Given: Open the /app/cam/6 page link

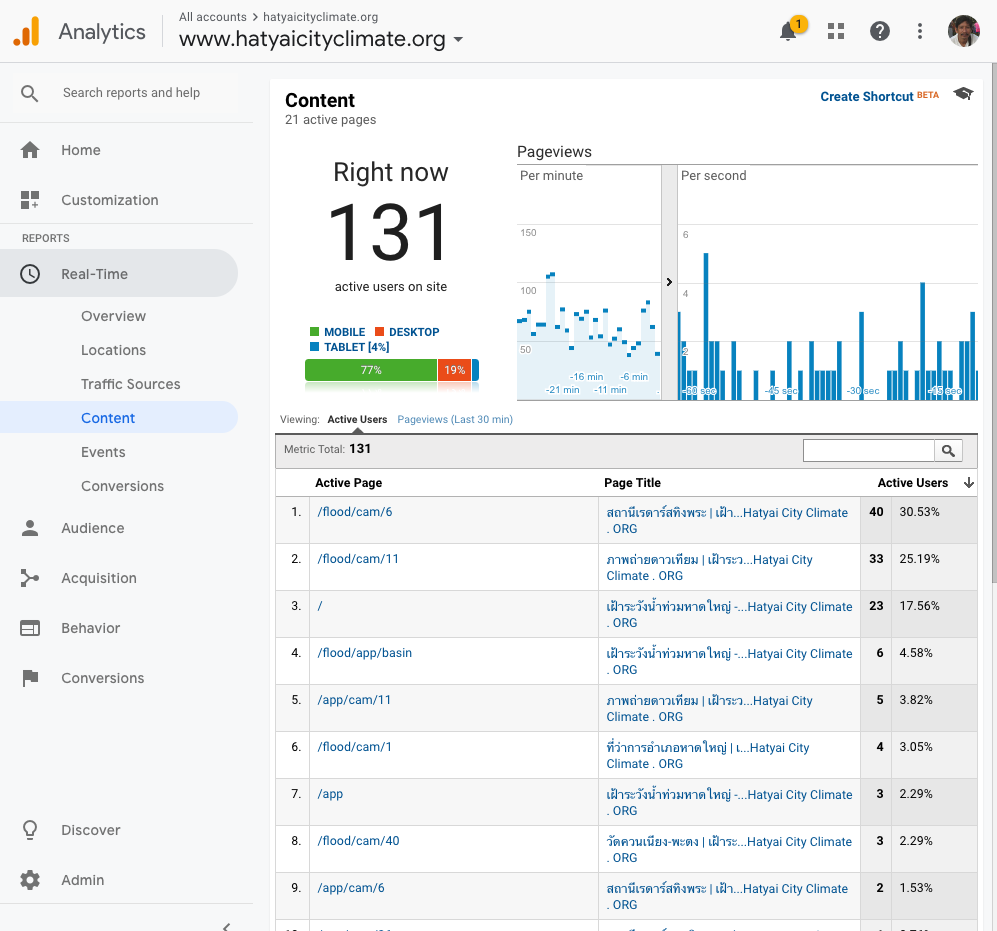Looking at the screenshot, I should point(351,888).
